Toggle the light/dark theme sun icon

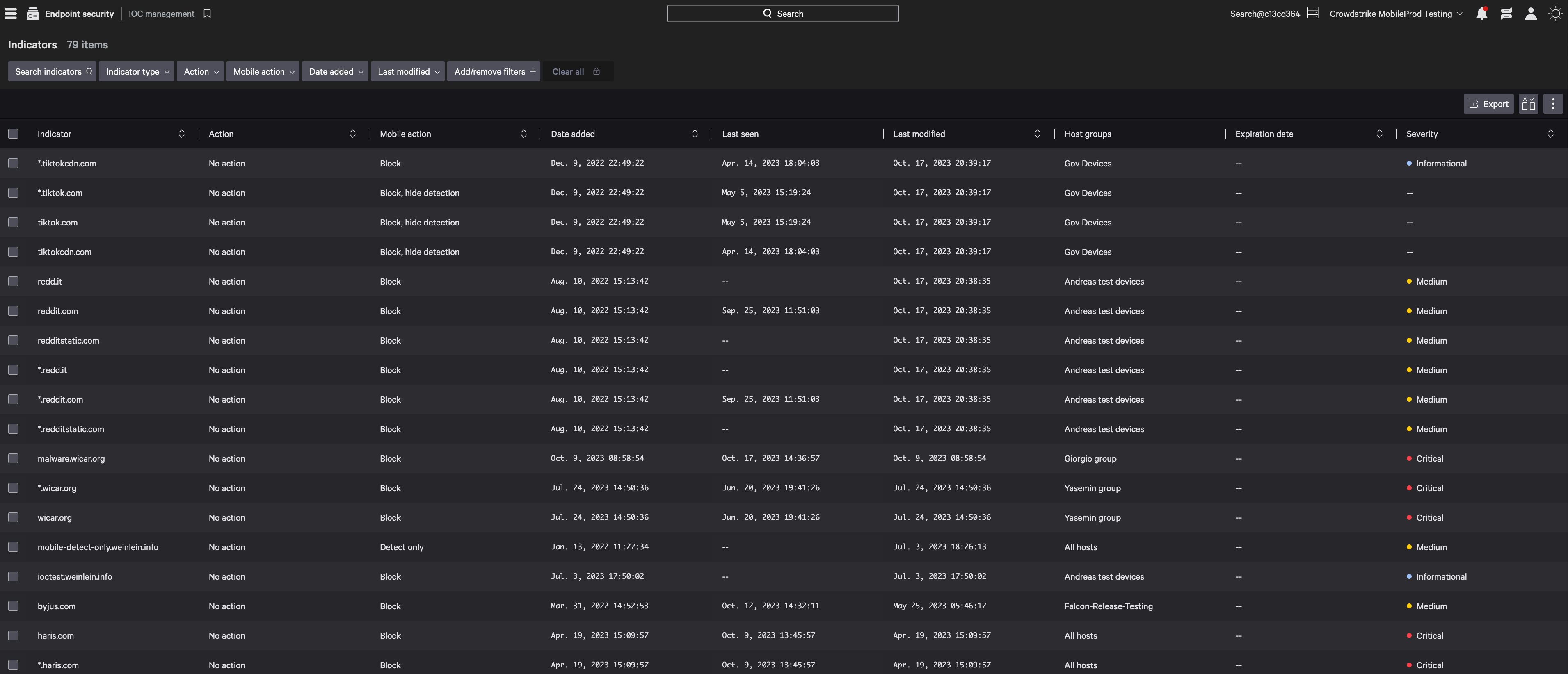(x=1555, y=14)
